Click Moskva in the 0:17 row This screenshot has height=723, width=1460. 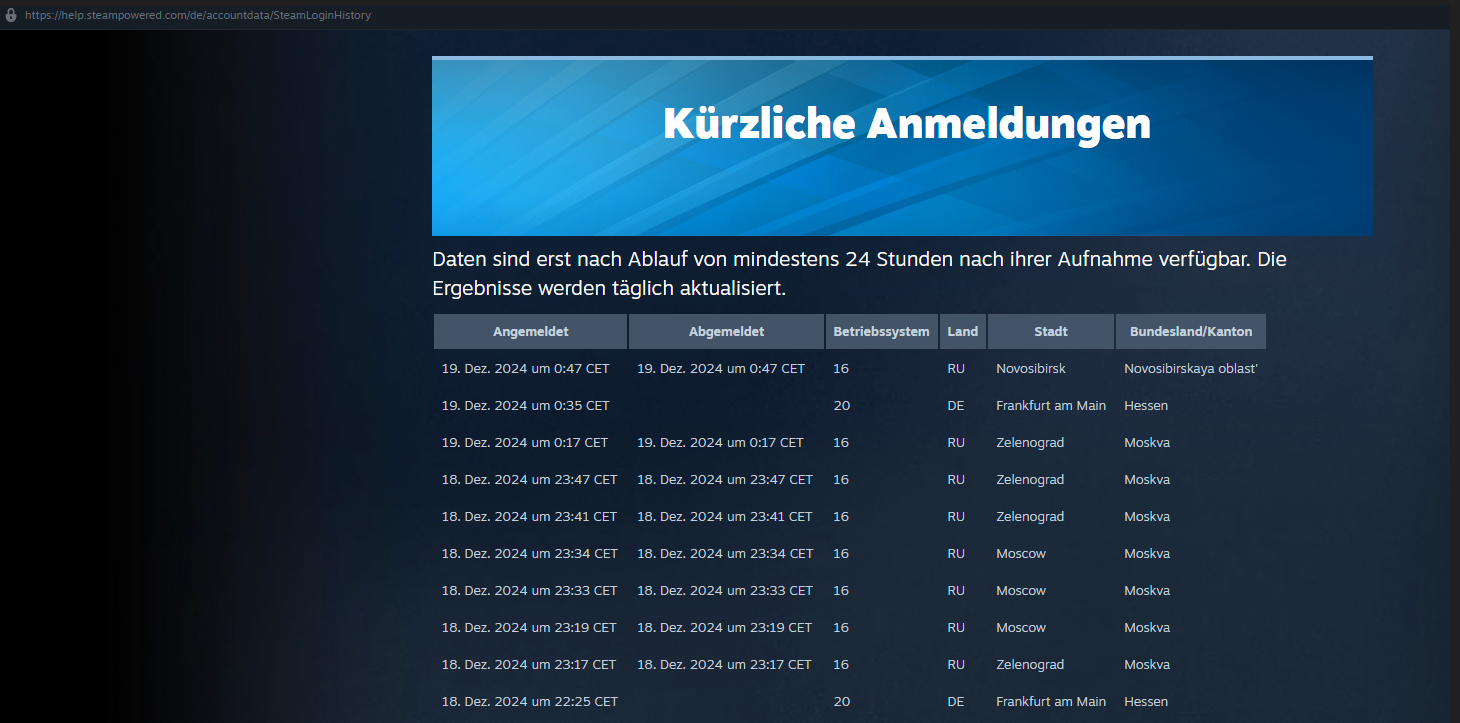[x=1147, y=443]
